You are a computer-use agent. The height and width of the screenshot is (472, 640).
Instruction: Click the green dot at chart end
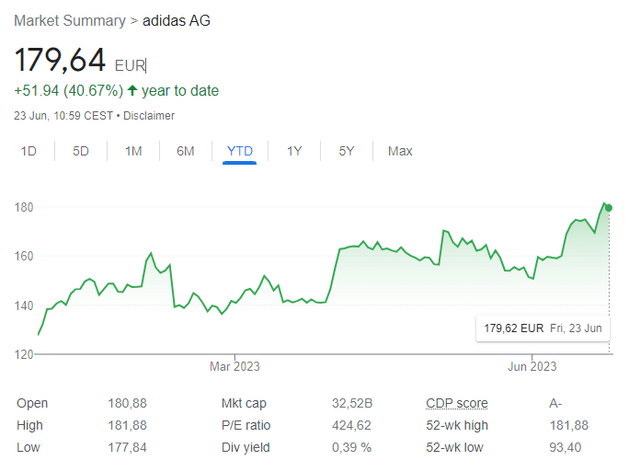pyautogui.click(x=609, y=208)
